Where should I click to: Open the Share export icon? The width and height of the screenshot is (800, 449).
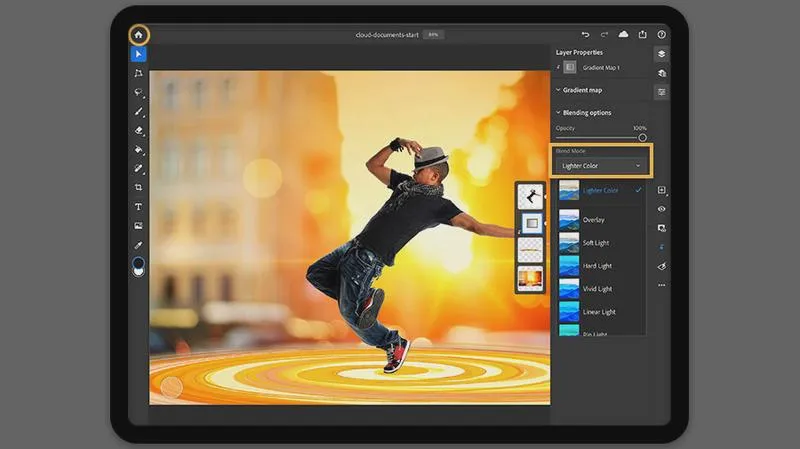click(x=642, y=34)
